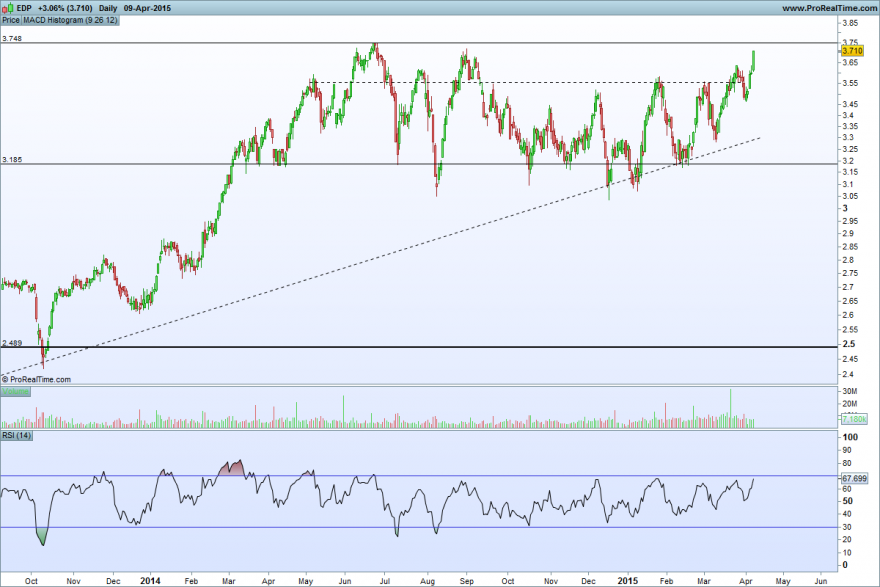Image resolution: width=880 pixels, height=587 pixels.
Task: Click the EDP ticker name
Action: (24, 8)
